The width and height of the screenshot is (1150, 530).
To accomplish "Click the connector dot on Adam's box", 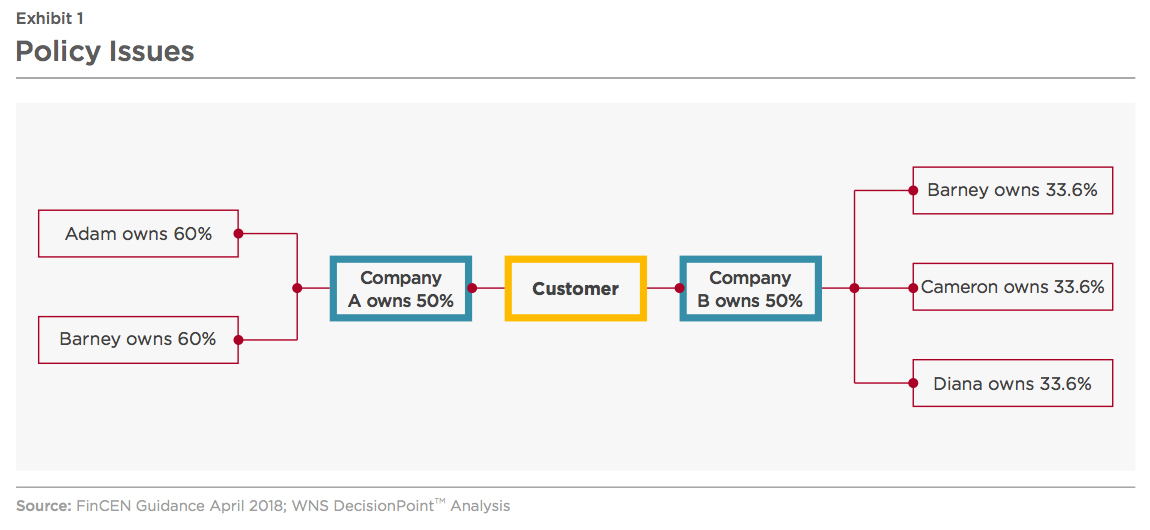I will tap(238, 234).
